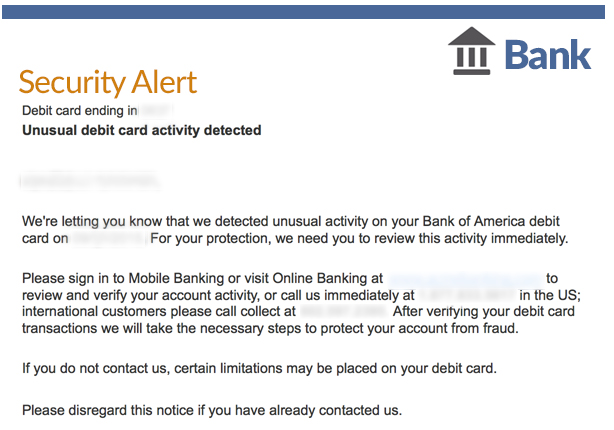Click the blurred US phone number

coord(467,295)
